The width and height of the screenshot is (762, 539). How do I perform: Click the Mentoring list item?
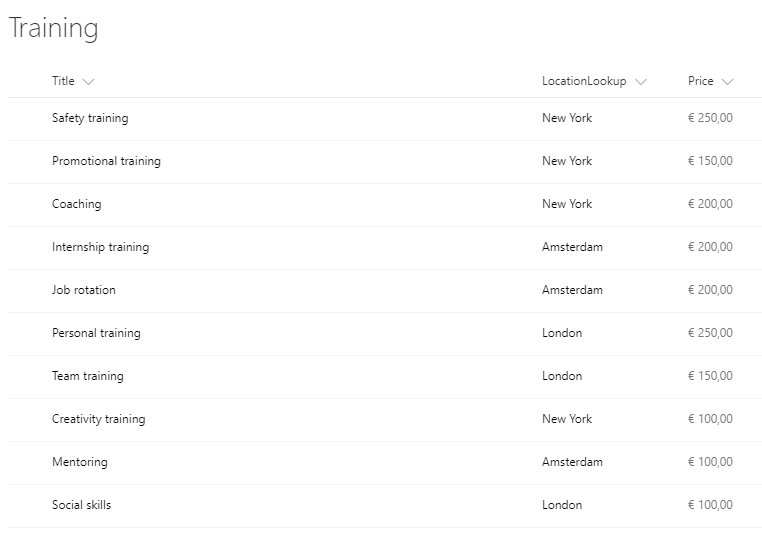(x=80, y=462)
